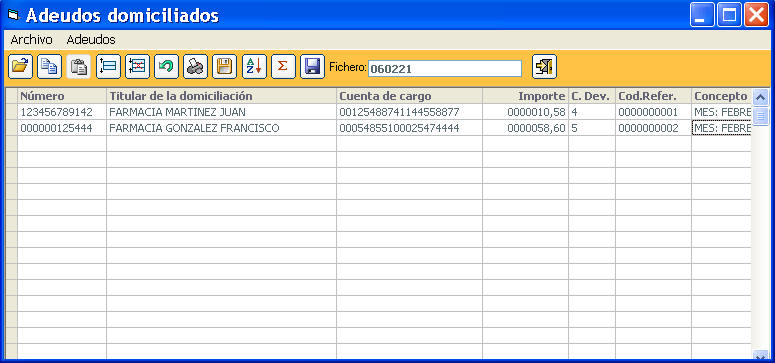Delete row using the red-cross row icon

(x=137, y=66)
